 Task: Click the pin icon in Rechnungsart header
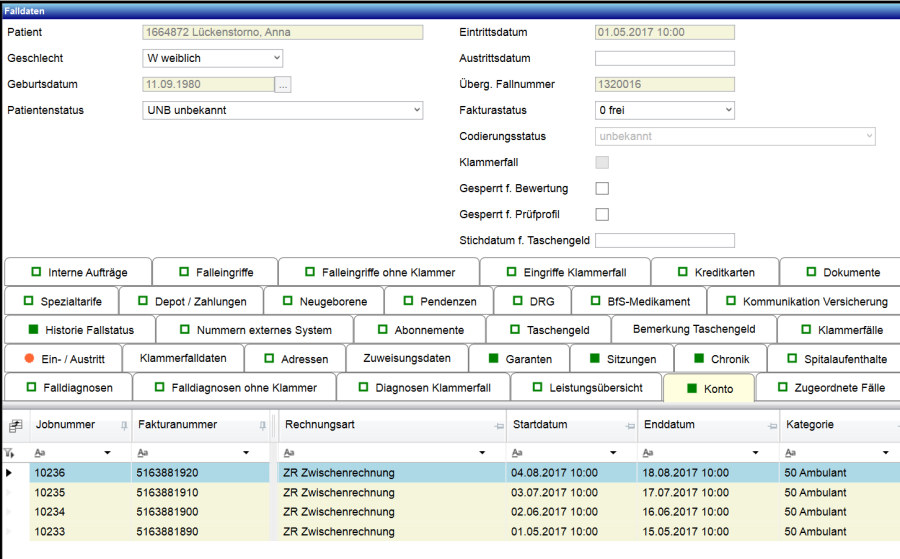(x=497, y=426)
